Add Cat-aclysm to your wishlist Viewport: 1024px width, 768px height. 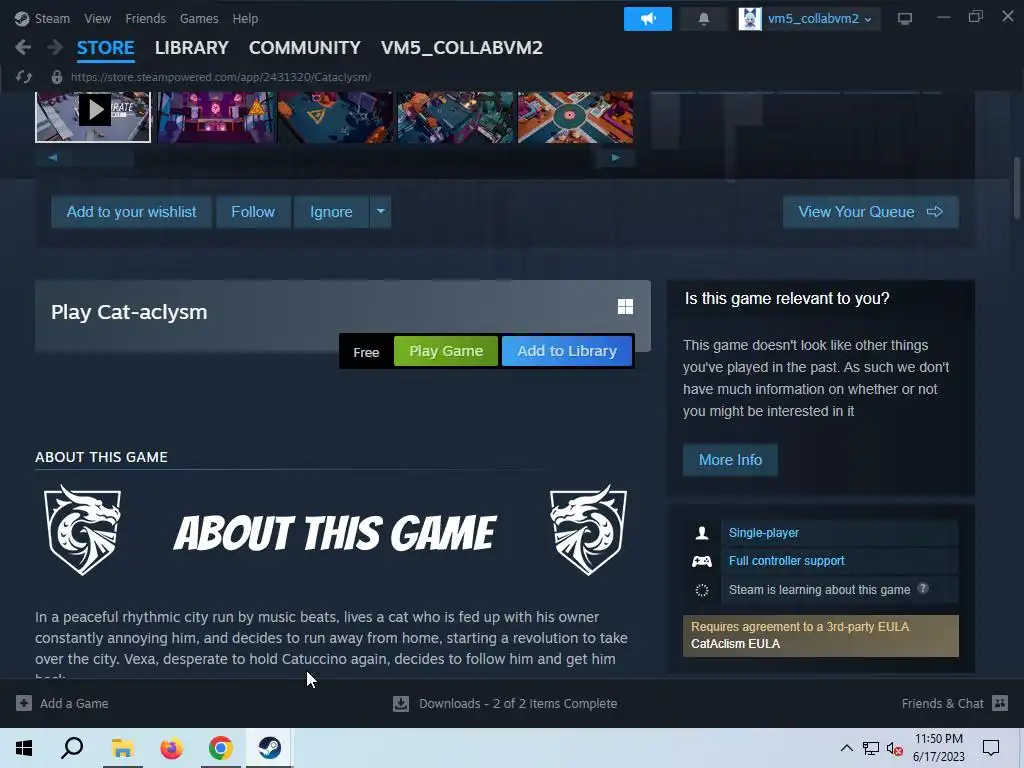[x=131, y=212]
